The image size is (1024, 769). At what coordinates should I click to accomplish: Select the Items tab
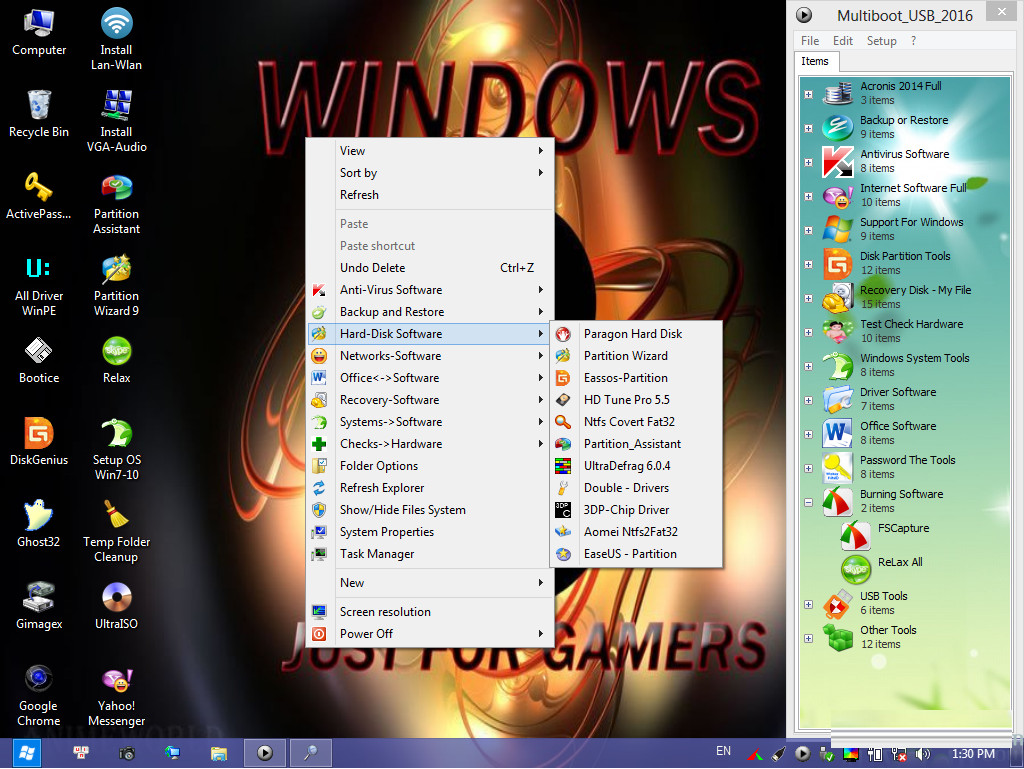[815, 61]
